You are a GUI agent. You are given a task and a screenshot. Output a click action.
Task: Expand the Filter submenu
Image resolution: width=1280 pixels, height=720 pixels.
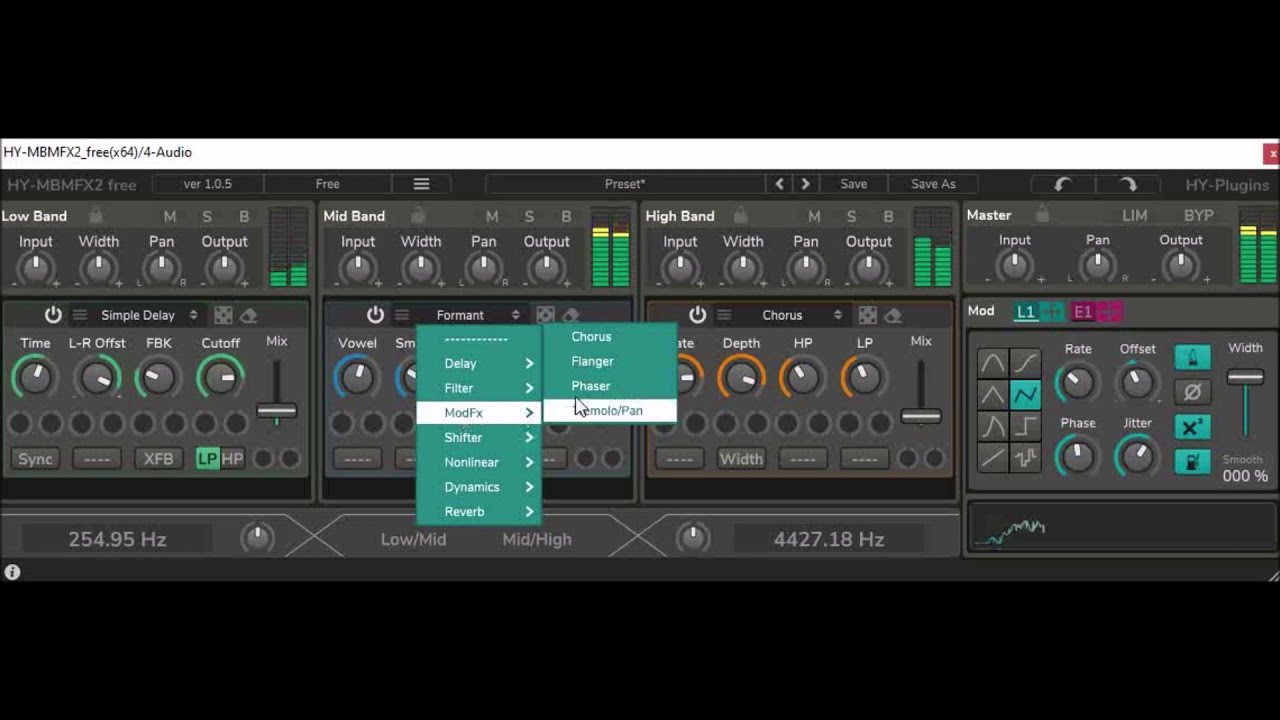(479, 388)
